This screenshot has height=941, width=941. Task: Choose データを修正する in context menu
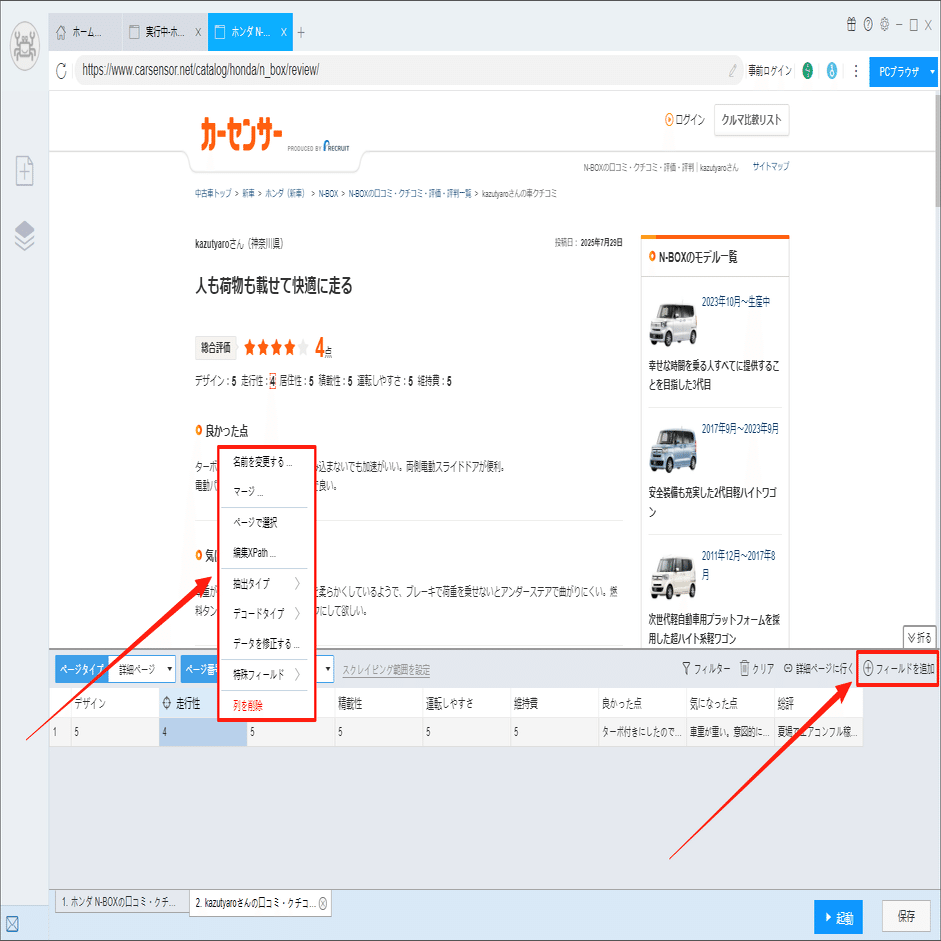[x=266, y=644]
